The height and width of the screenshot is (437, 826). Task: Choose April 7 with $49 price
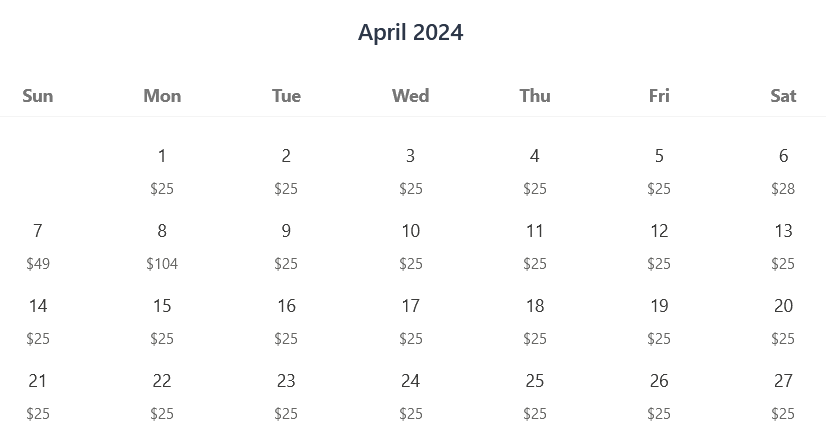click(38, 245)
